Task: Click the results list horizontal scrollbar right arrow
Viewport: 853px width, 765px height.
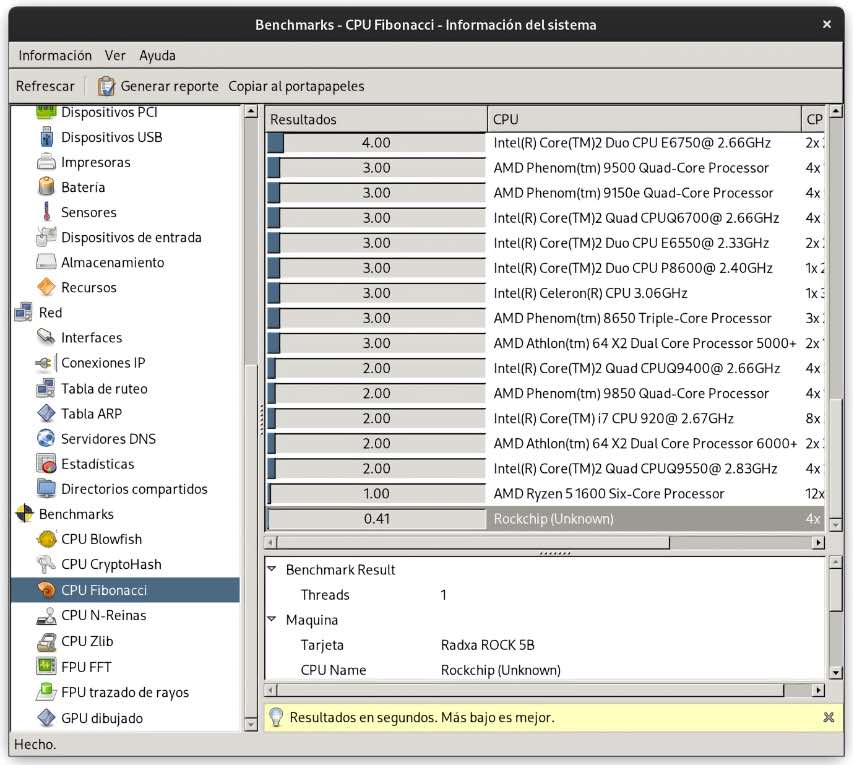Action: coord(818,542)
